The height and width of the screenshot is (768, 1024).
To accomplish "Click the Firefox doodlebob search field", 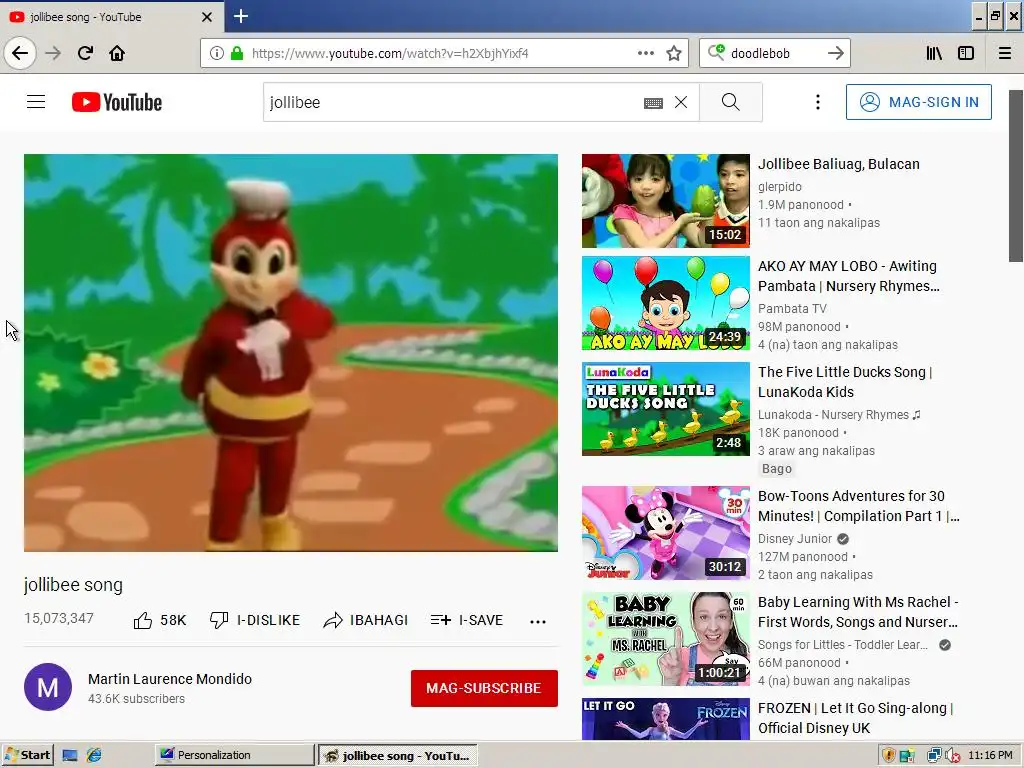I will pyautogui.click(x=774, y=53).
